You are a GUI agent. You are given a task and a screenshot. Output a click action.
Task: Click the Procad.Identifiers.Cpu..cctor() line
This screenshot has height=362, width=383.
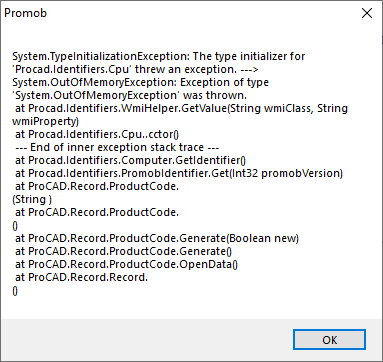click(97, 134)
